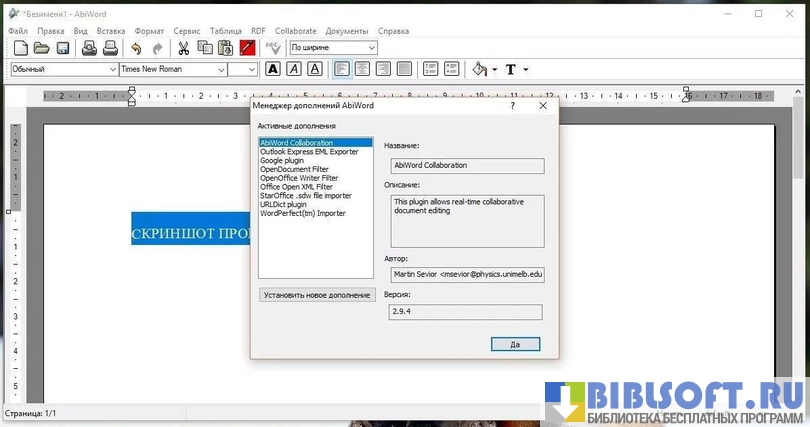Click the Open file folder icon
The width and height of the screenshot is (810, 427).
(42, 48)
